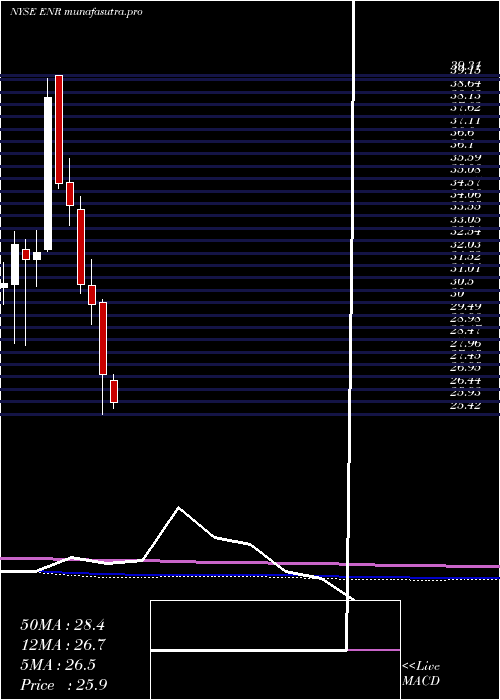Click the 5MA : 26.5 label
Image resolution: width=500 pixels, height=700 pixels.
58,665
